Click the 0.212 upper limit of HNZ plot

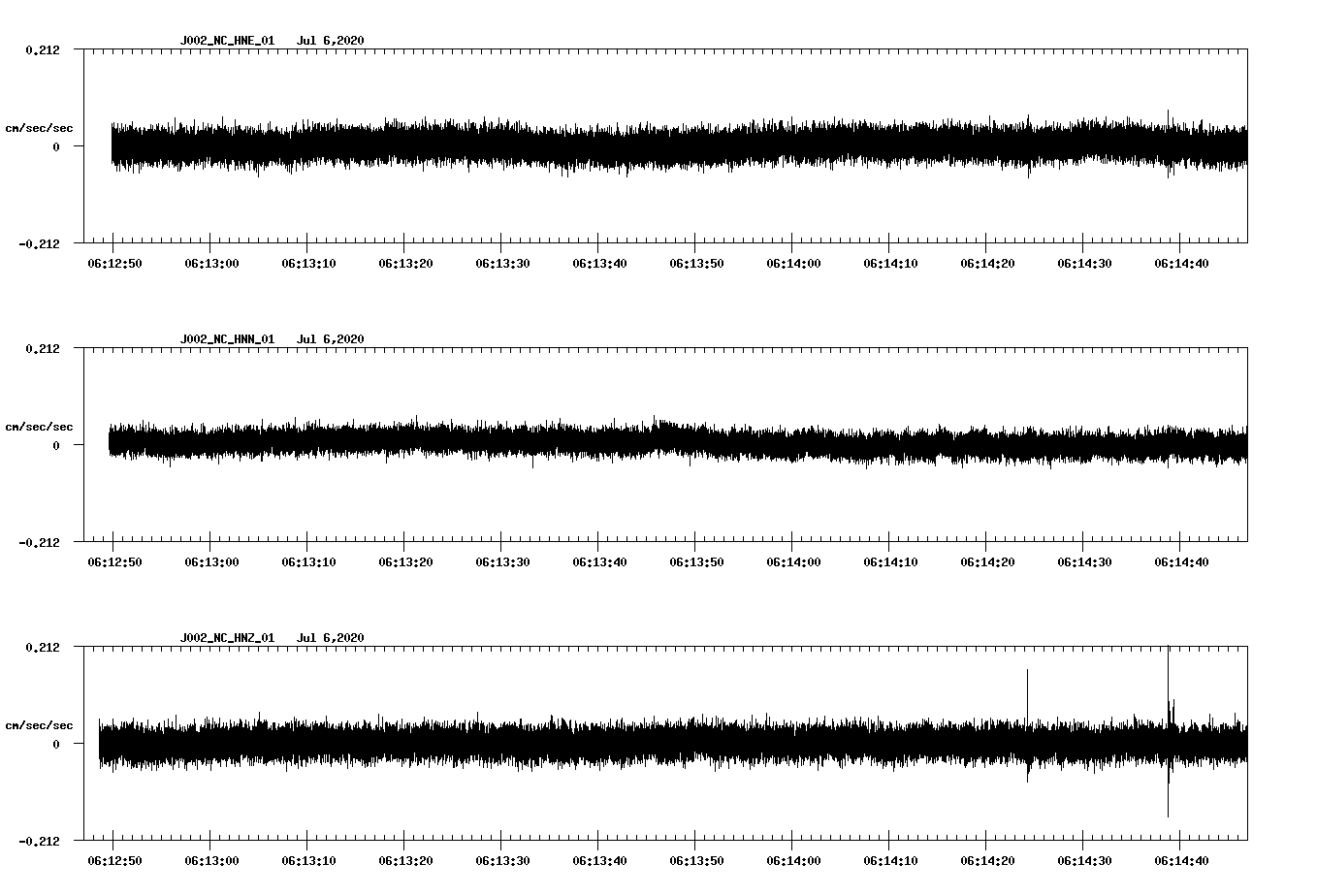42,648
